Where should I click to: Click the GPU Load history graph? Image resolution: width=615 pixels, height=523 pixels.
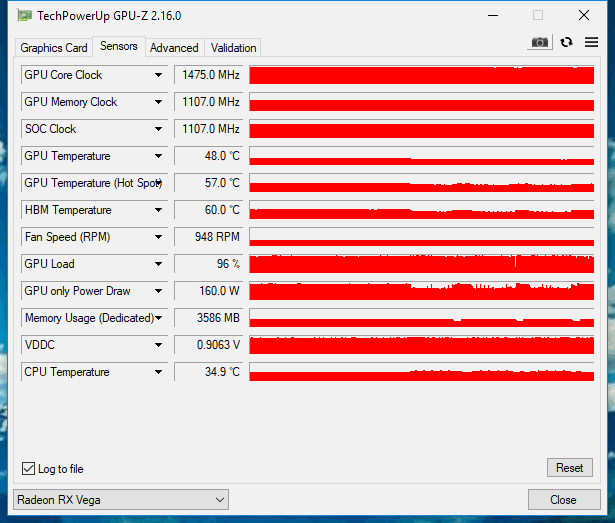(422, 264)
